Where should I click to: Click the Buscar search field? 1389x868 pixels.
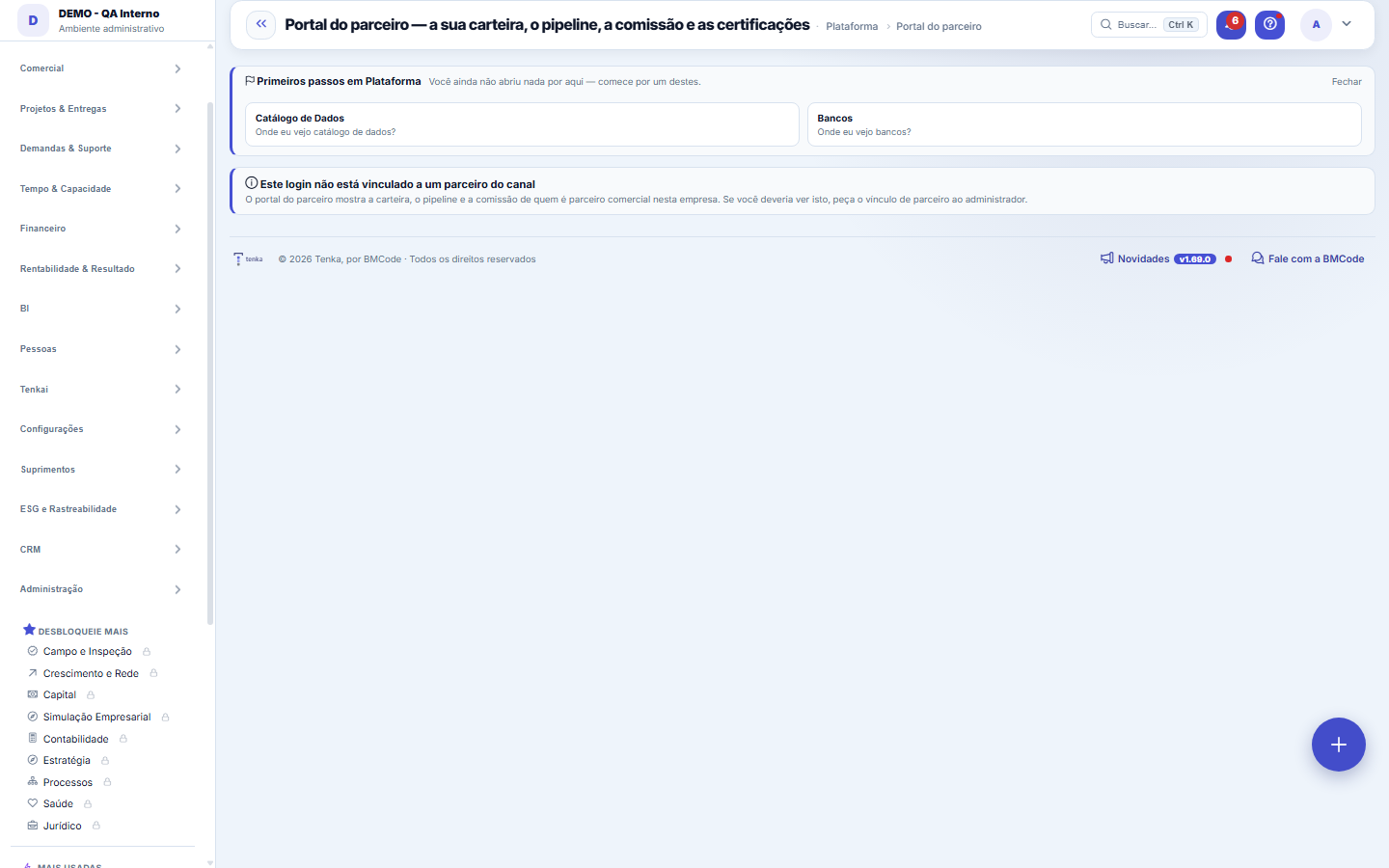pos(1149,24)
